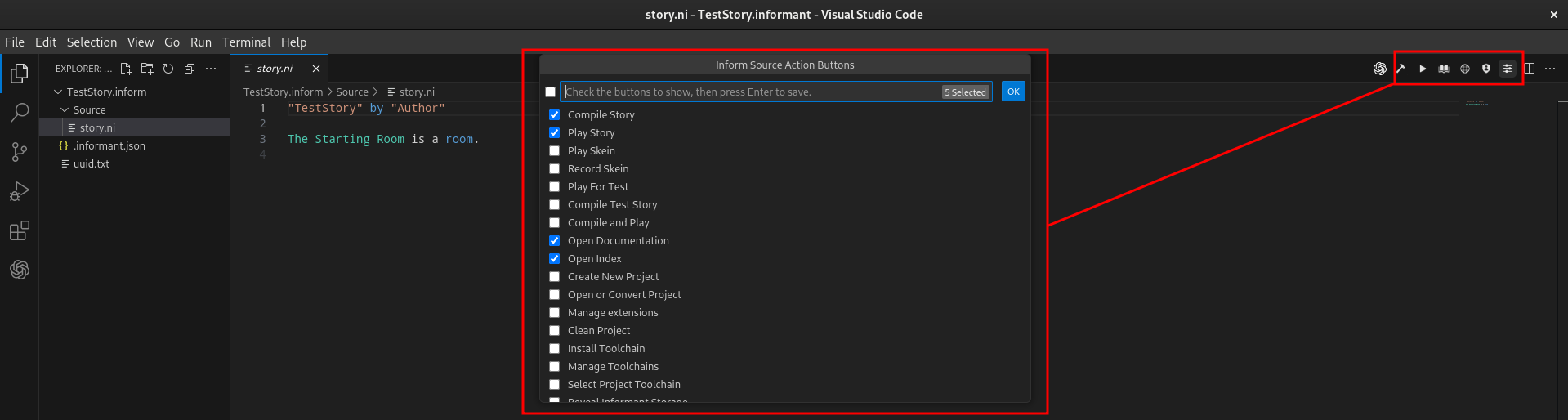The width and height of the screenshot is (1568, 420).
Task: Close the story.ni editor tab
Action: [x=316, y=69]
